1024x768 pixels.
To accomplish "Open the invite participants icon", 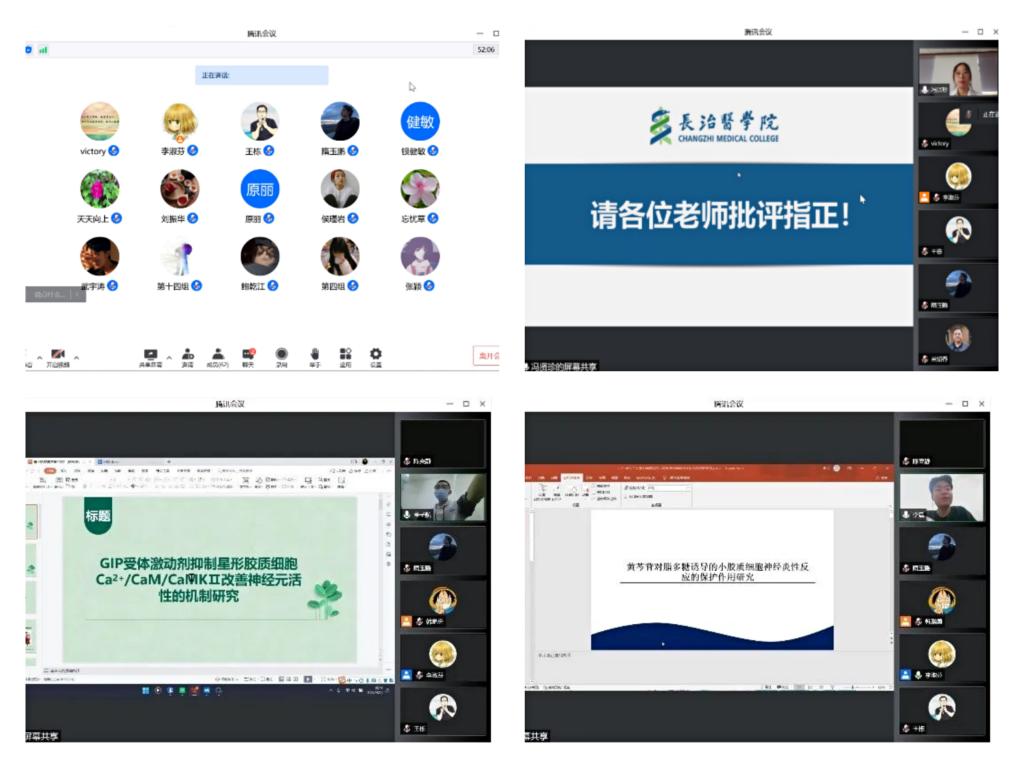I will 187,354.
